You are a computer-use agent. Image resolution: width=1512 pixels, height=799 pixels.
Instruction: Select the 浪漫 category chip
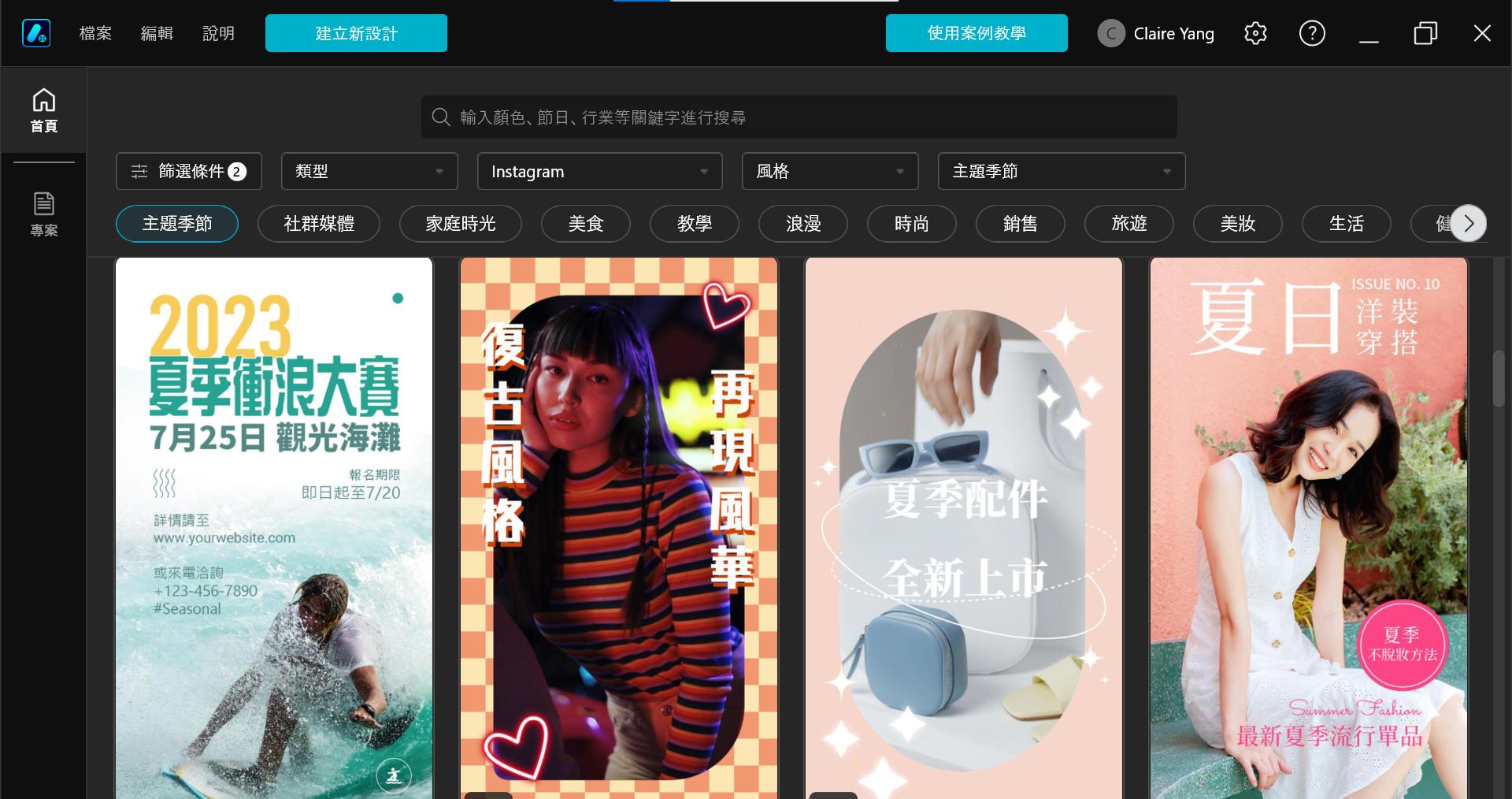click(803, 224)
